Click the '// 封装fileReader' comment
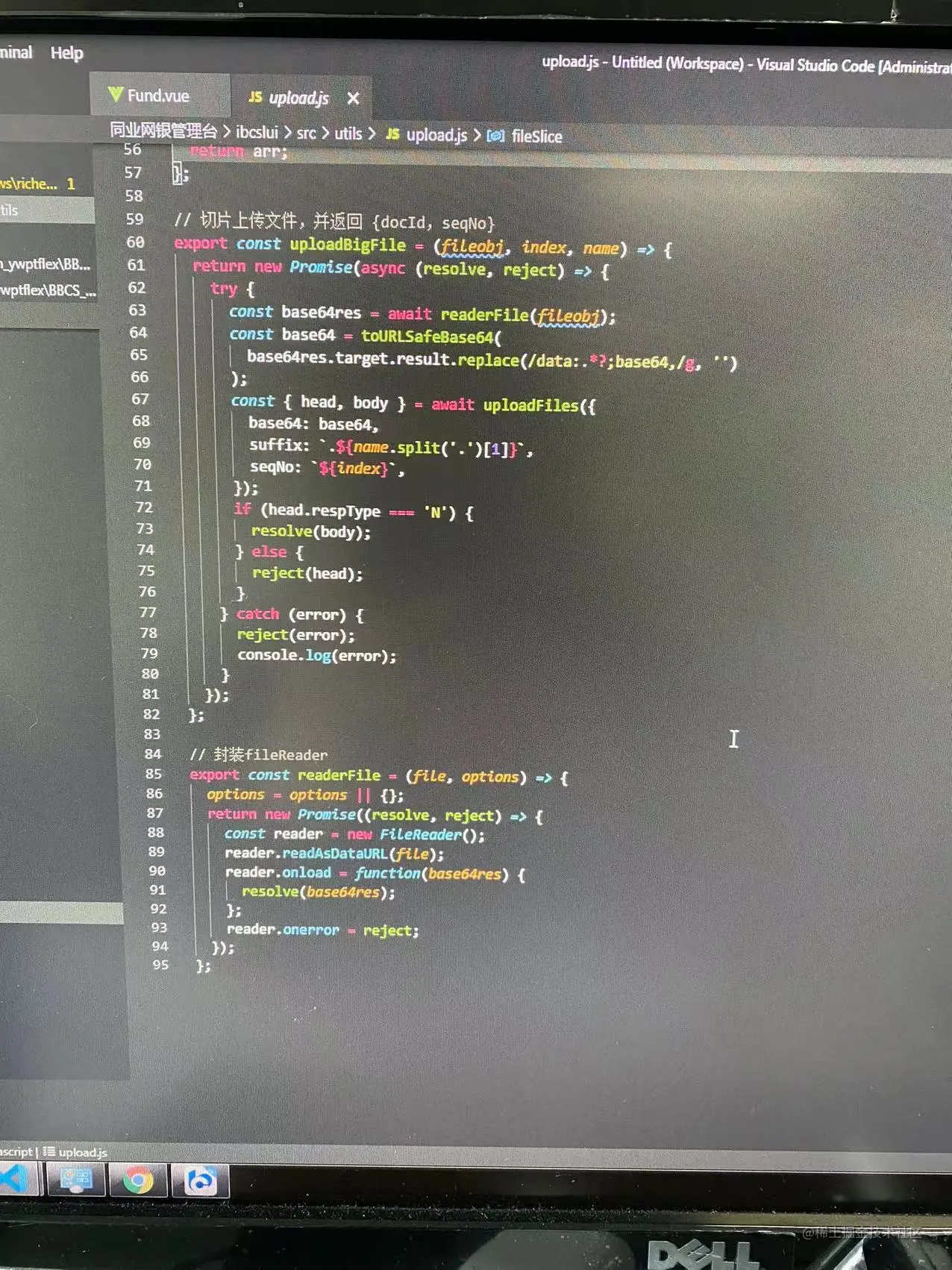952x1270 pixels. coord(258,754)
